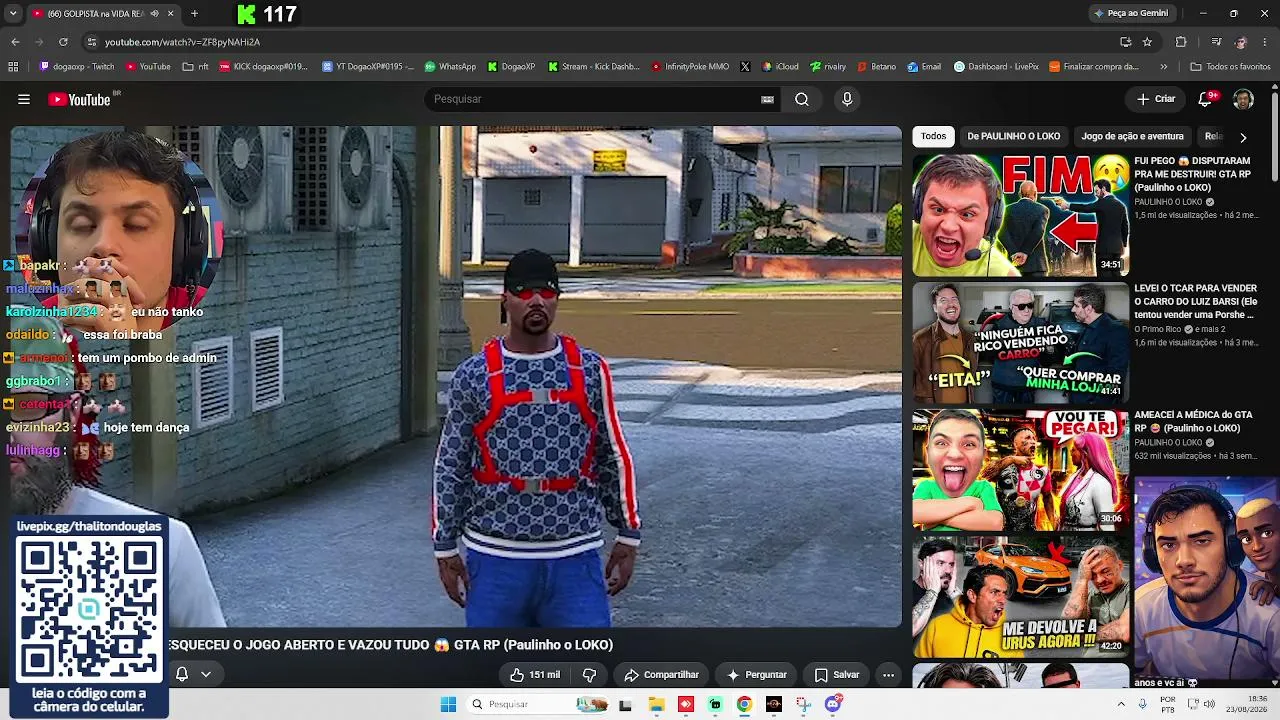The height and width of the screenshot is (720, 1280).
Task: Open the dogaoxp - Twitch bookmark
Action: click(77, 67)
